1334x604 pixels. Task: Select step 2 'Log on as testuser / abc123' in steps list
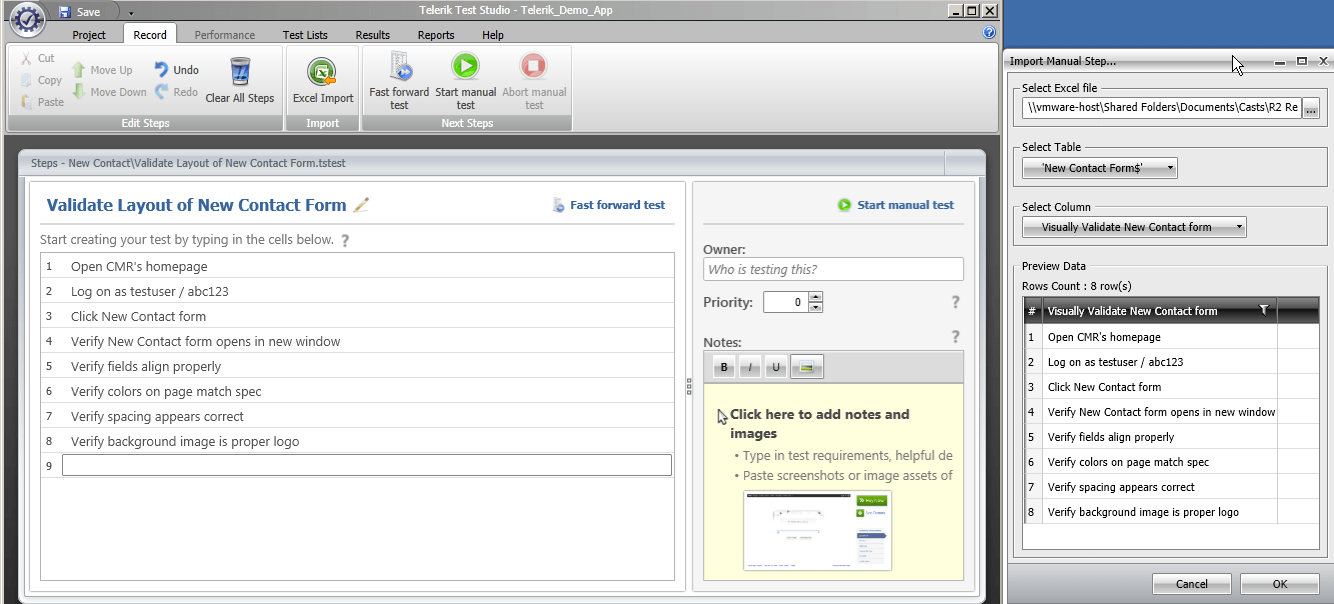[358, 291]
